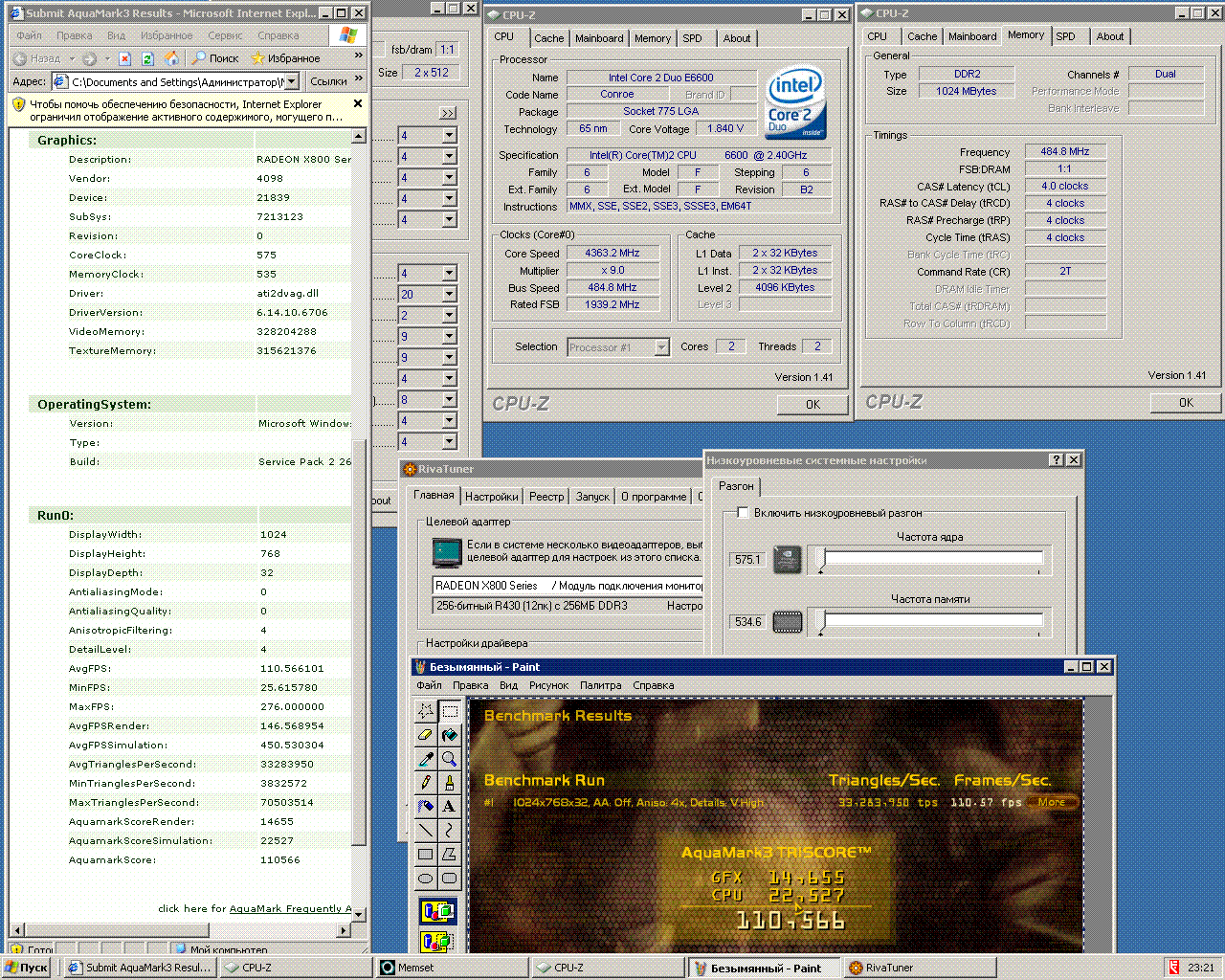Viewport: 1225px width, 980px height.
Task: Adjust the core clock (Частота ядра) slider
Action: click(930, 560)
